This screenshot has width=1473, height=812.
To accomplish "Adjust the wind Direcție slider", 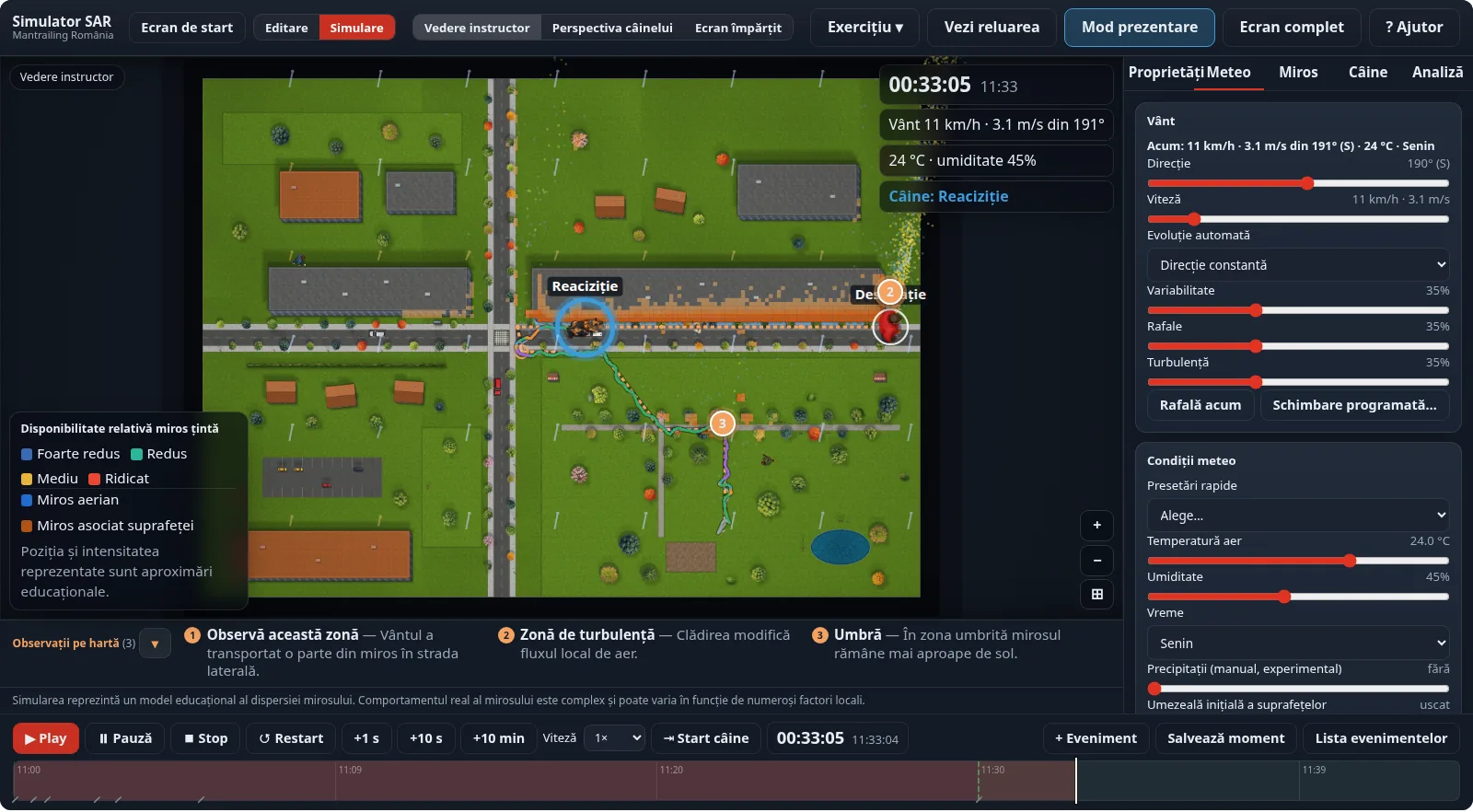I will (1298, 183).
